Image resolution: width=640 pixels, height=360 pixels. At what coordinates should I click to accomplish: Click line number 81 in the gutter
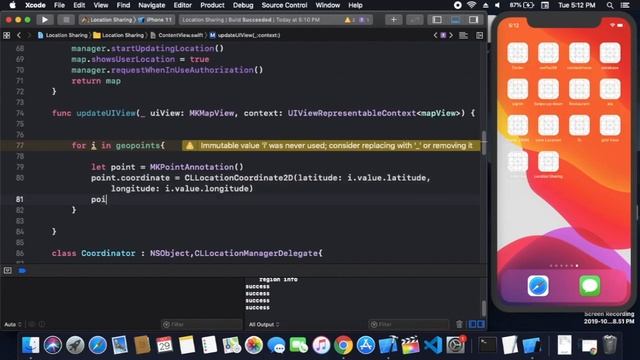click(20, 199)
